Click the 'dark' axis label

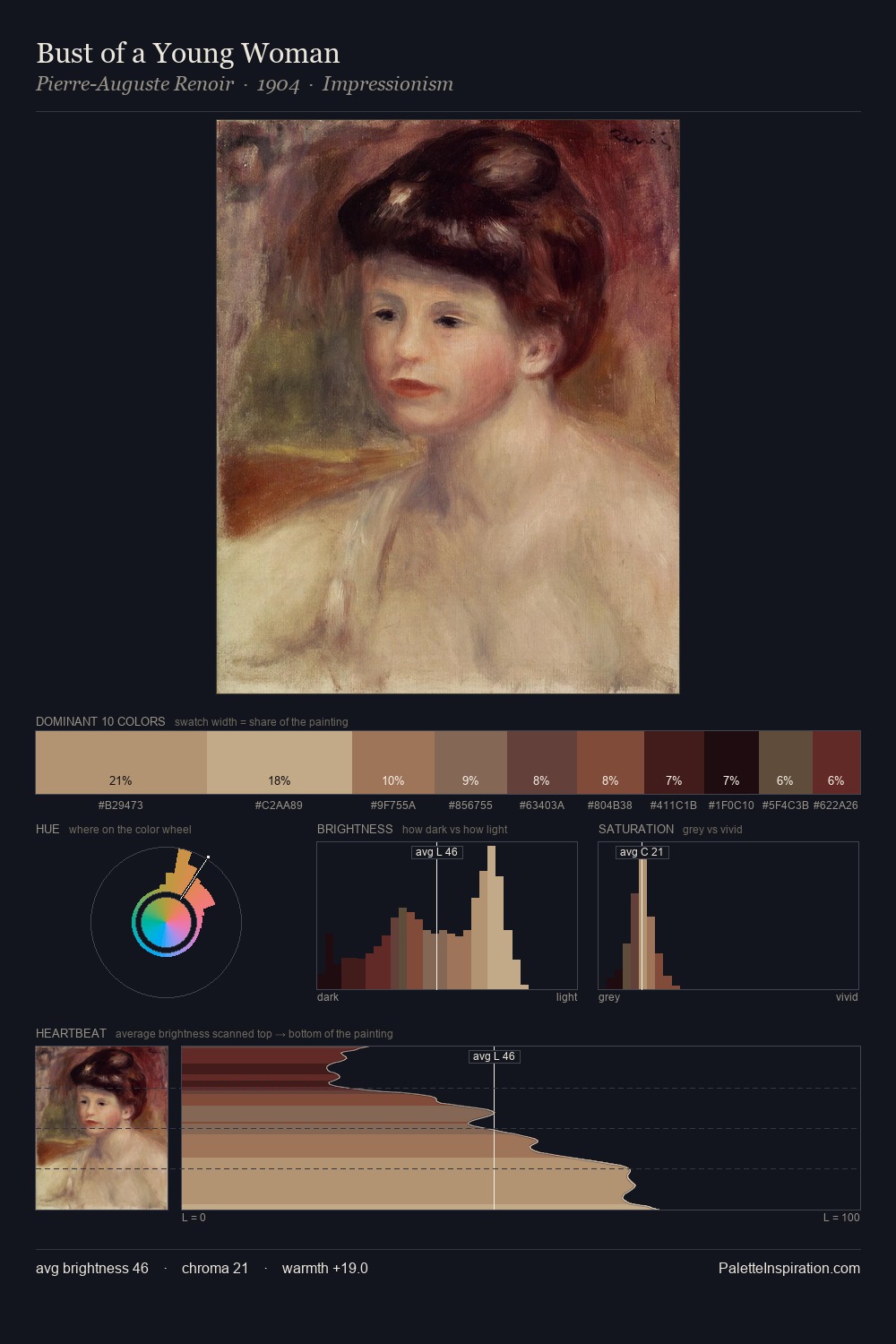tap(328, 997)
